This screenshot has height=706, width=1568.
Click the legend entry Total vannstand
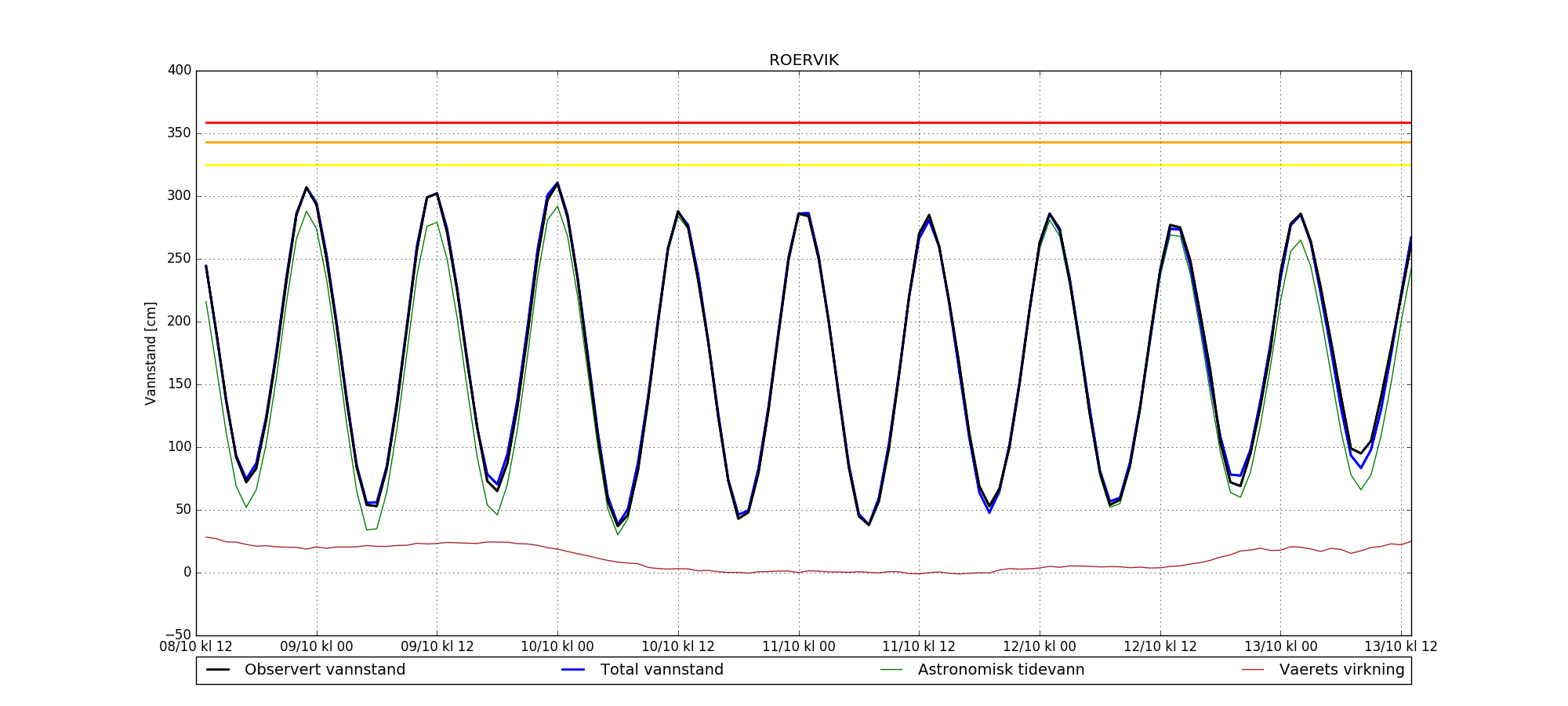pyautogui.click(x=662, y=670)
